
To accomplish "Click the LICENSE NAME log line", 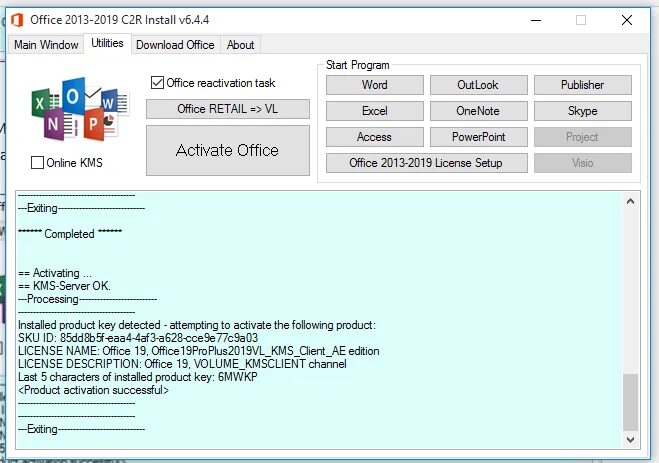I will click(198, 351).
